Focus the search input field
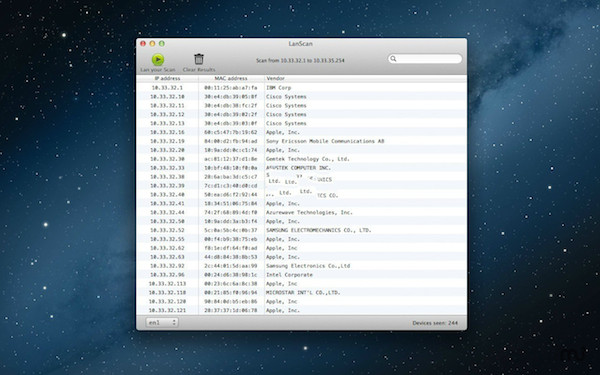600x375 pixels. (x=425, y=59)
